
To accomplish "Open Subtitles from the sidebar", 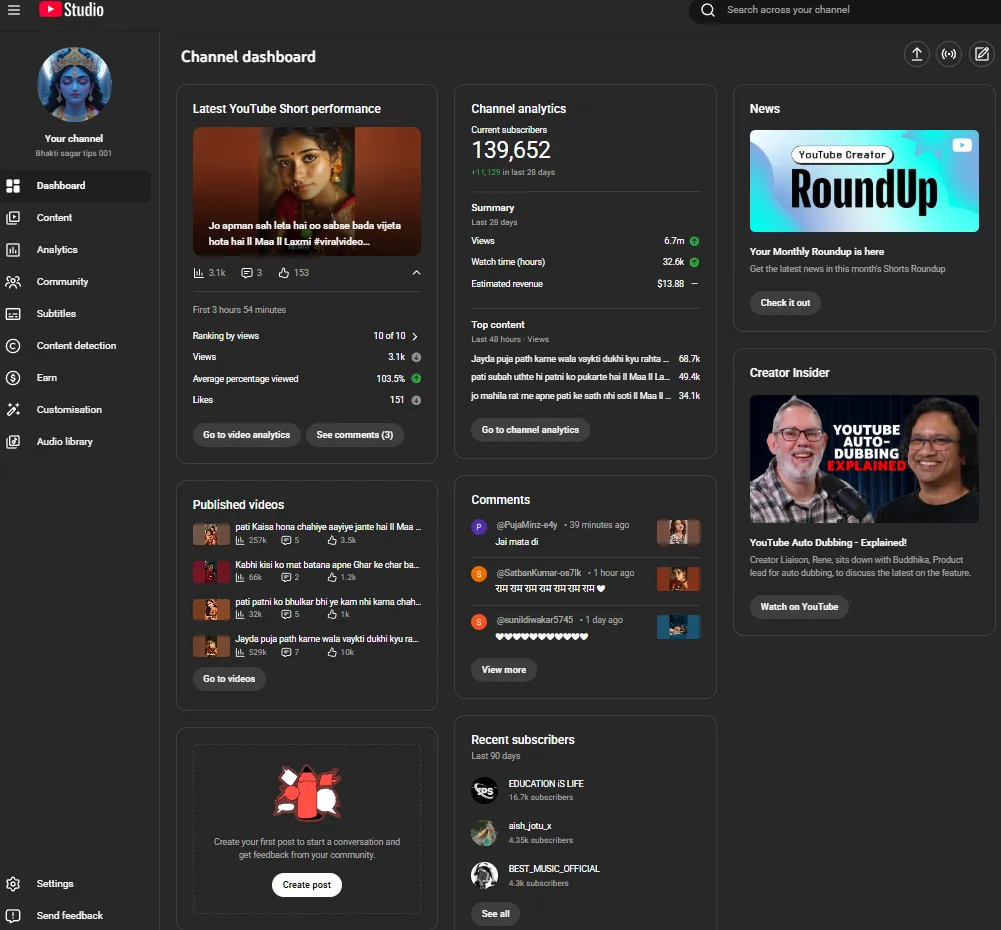I will pos(75,313).
